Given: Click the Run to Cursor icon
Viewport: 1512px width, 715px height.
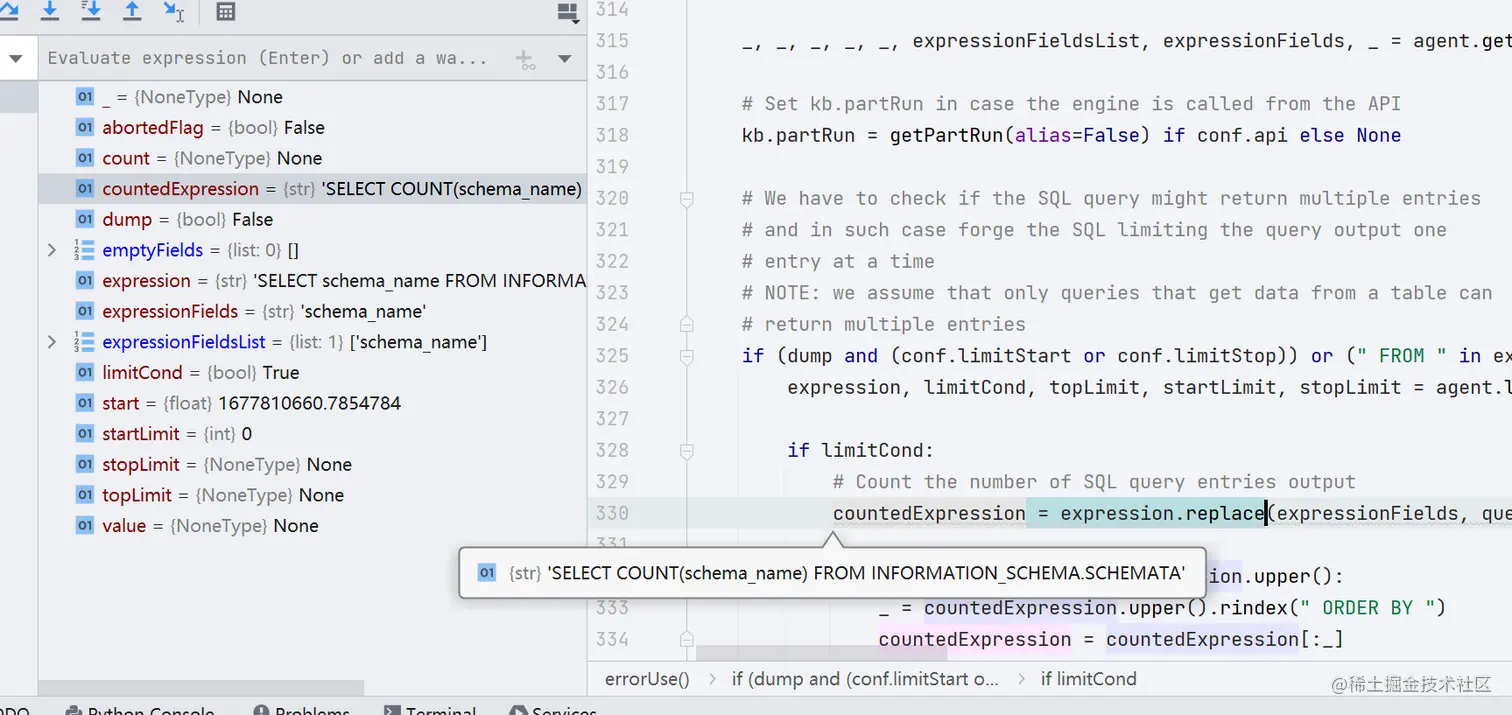Looking at the screenshot, I should click(174, 11).
